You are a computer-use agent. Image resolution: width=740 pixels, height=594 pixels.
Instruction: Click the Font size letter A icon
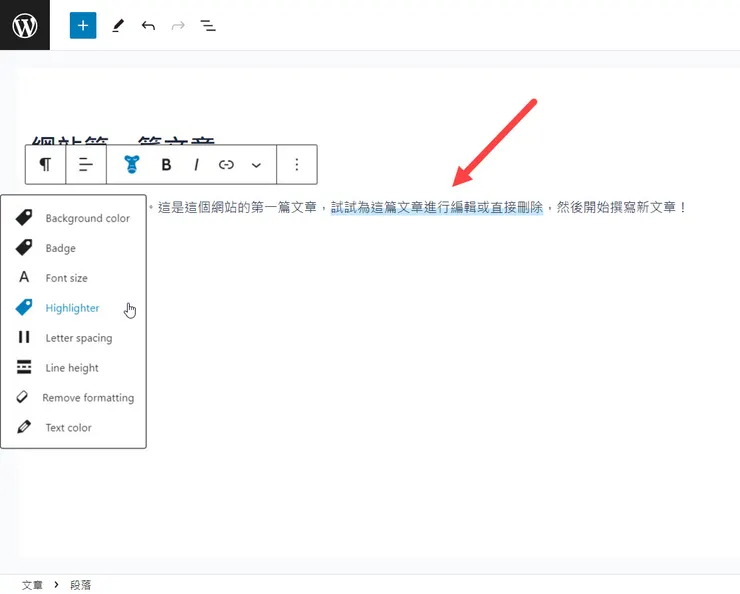point(24,277)
